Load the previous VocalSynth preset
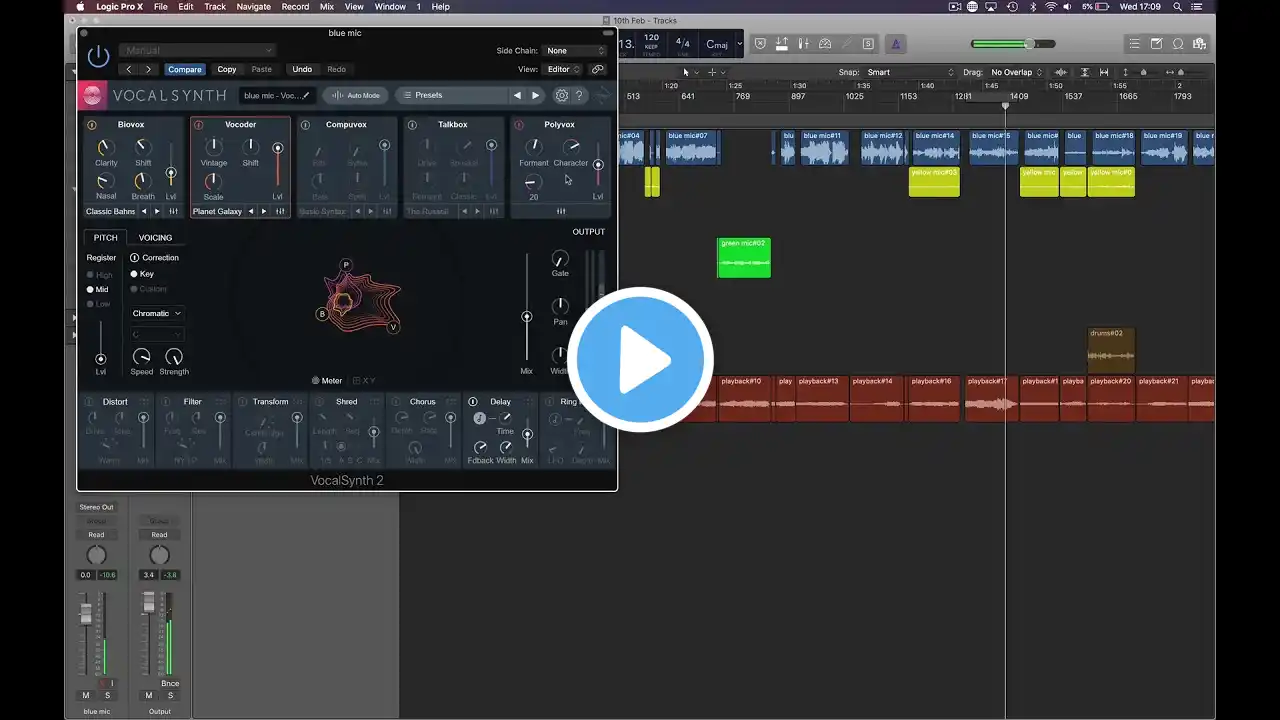This screenshot has height=720, width=1280. coord(517,95)
